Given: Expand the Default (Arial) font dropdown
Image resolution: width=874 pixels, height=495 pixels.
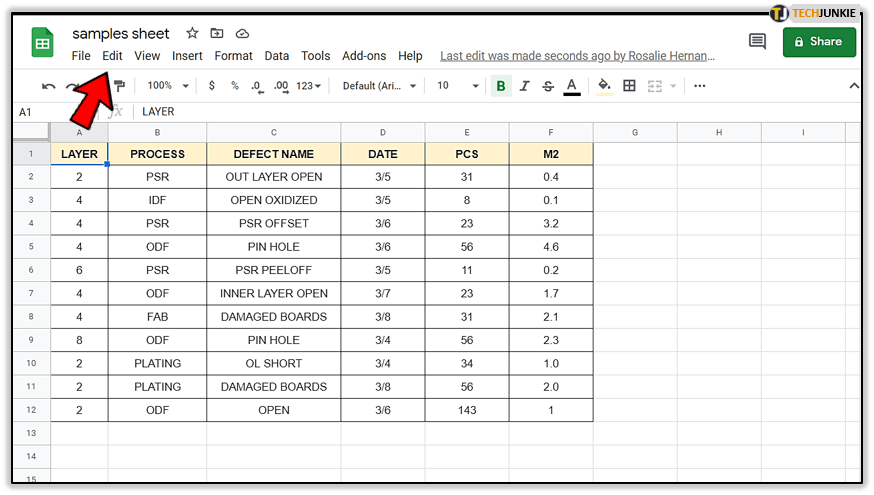Looking at the screenshot, I should tap(379, 86).
